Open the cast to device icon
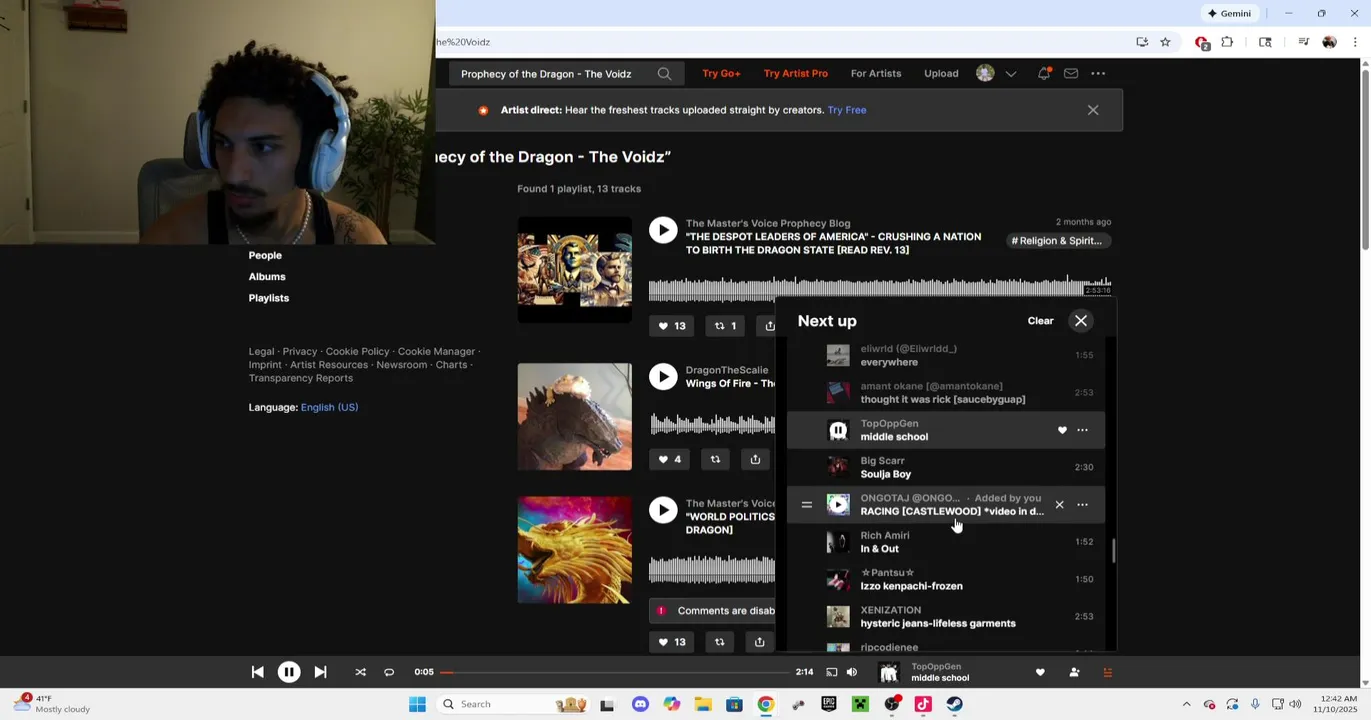 831,672
